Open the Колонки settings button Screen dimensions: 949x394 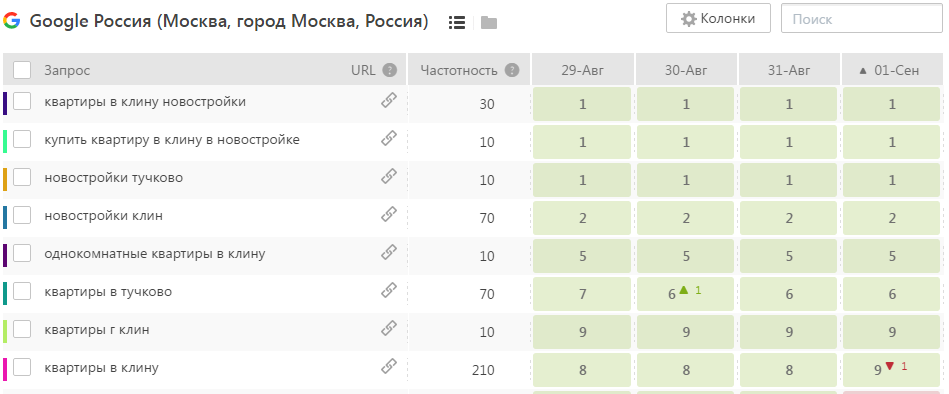pos(718,19)
